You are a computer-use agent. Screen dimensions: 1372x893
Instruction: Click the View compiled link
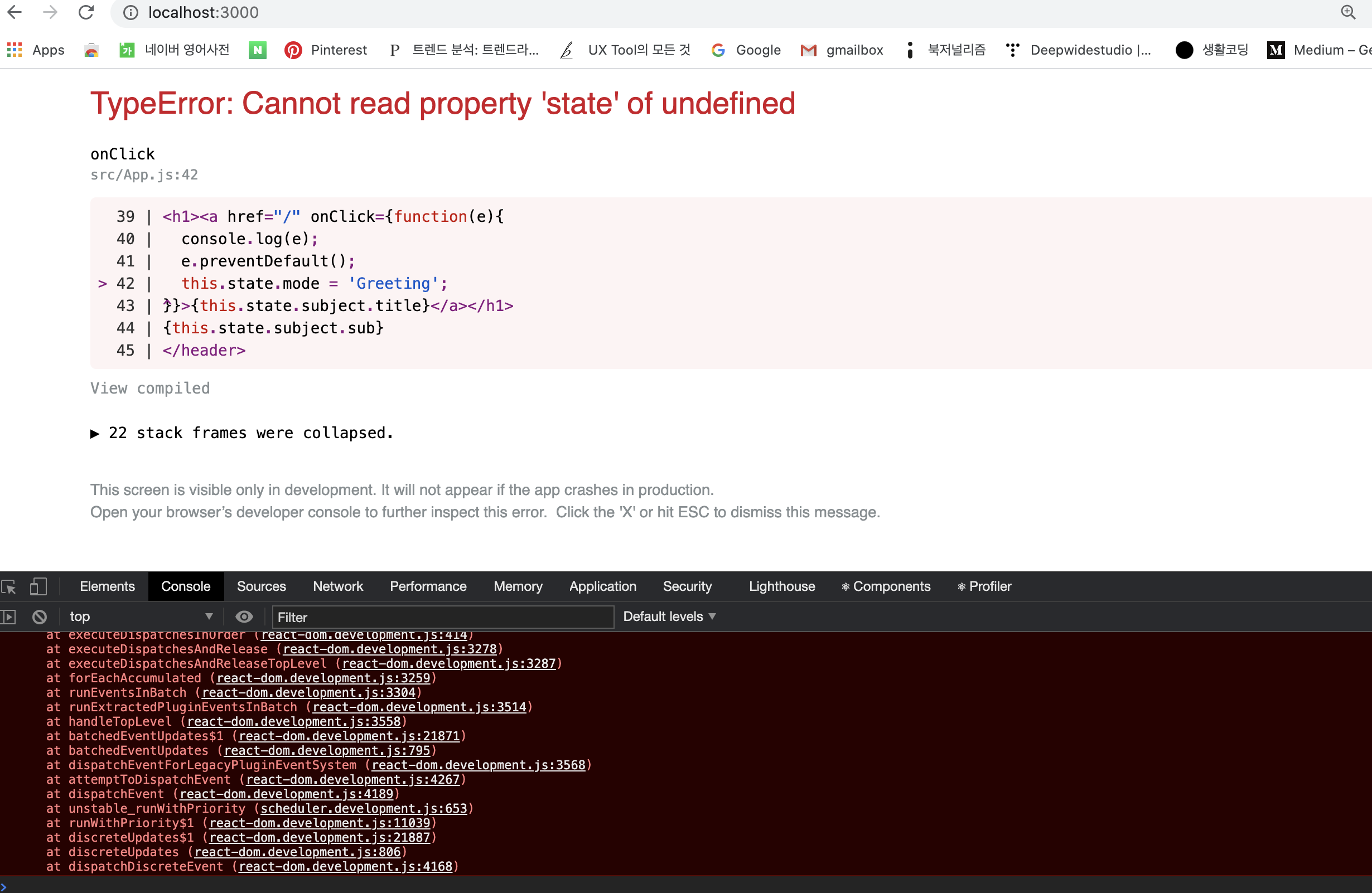150,389
